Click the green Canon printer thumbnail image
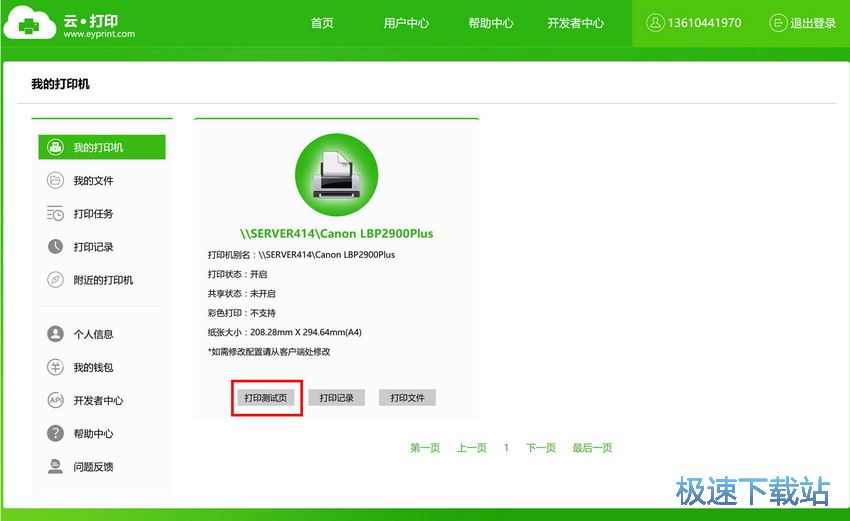Screen dimensions: 850x521 (336, 176)
